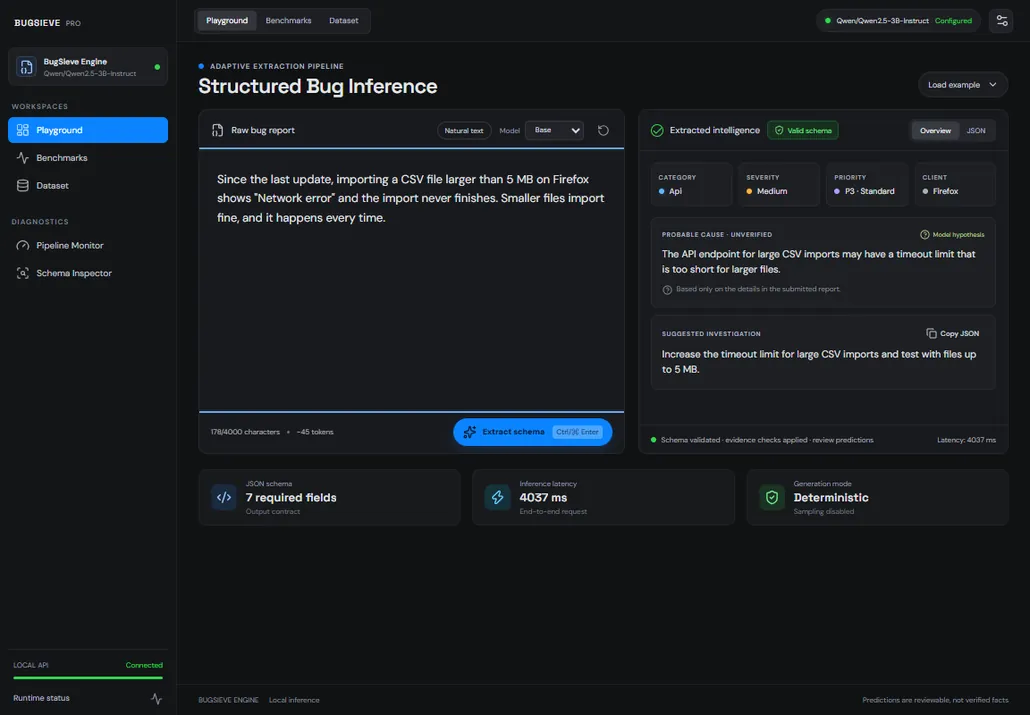Viewport: 1030px width, 715px height.
Task: Click the green status dot on BugSieve Engine card
Action: 157,66
